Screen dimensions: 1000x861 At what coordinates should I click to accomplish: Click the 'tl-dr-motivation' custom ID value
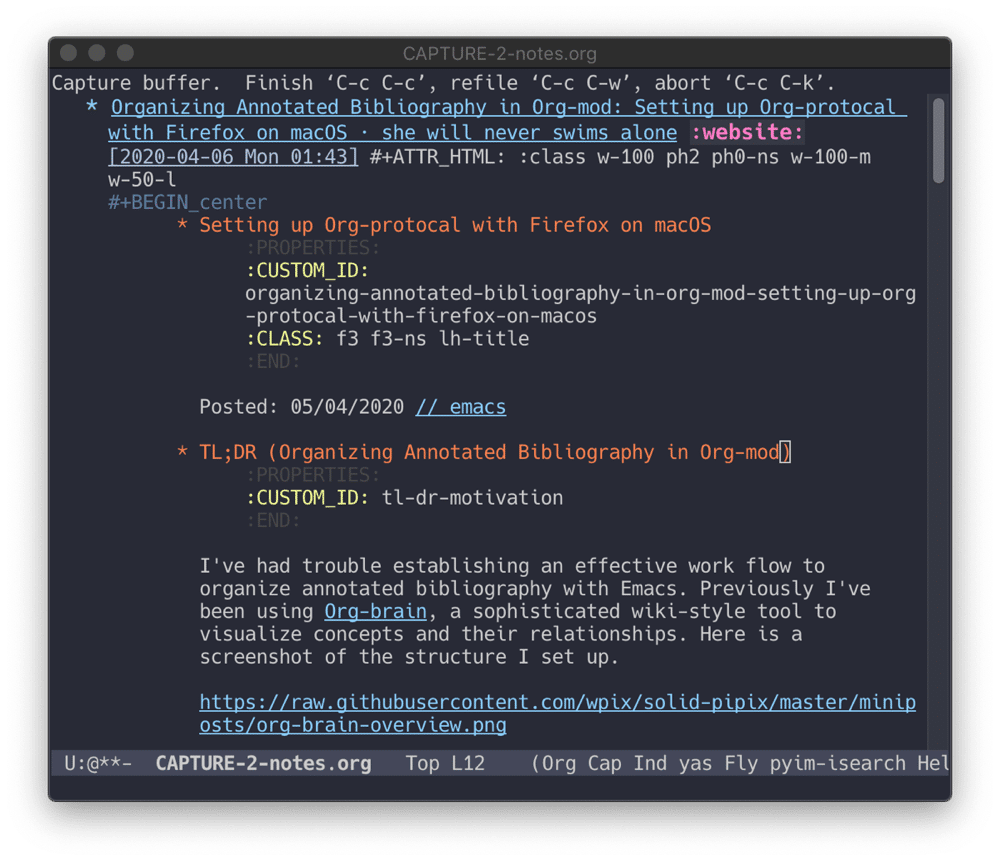[473, 497]
